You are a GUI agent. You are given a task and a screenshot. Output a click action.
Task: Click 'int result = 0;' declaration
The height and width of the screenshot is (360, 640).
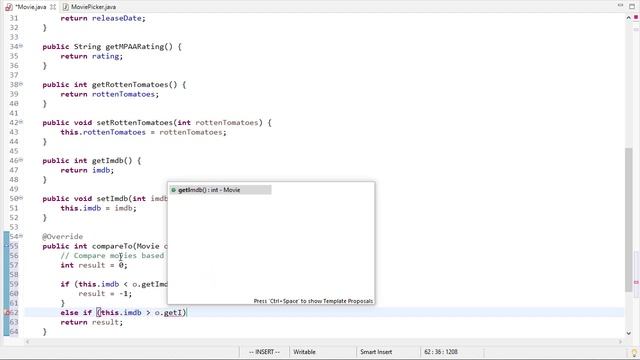[94, 265]
